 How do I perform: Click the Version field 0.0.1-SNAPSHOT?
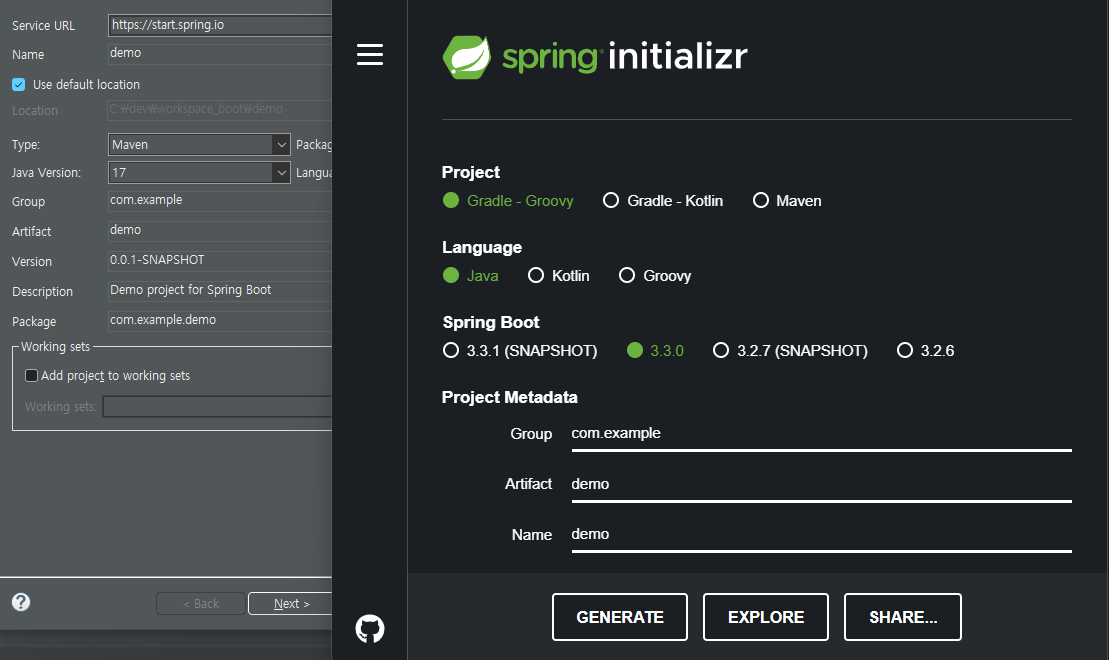[220, 260]
